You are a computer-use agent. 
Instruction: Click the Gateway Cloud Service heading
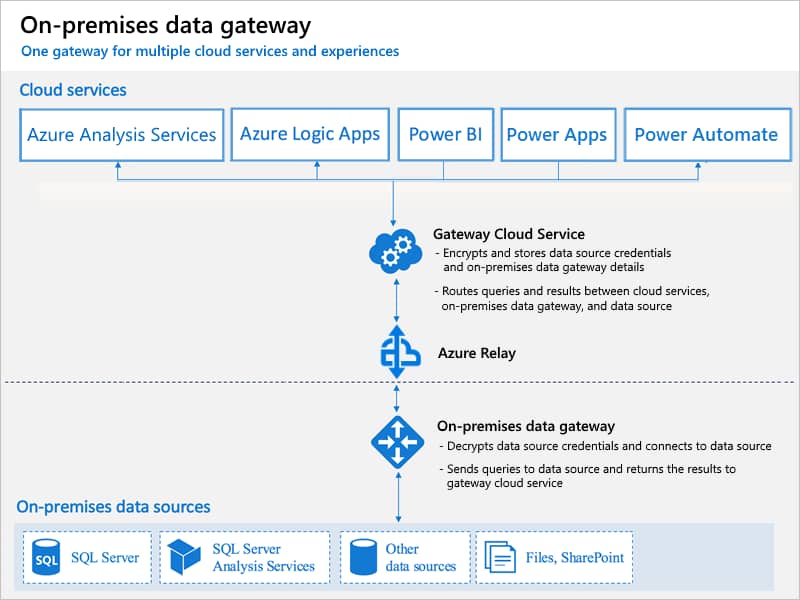pyautogui.click(x=509, y=234)
